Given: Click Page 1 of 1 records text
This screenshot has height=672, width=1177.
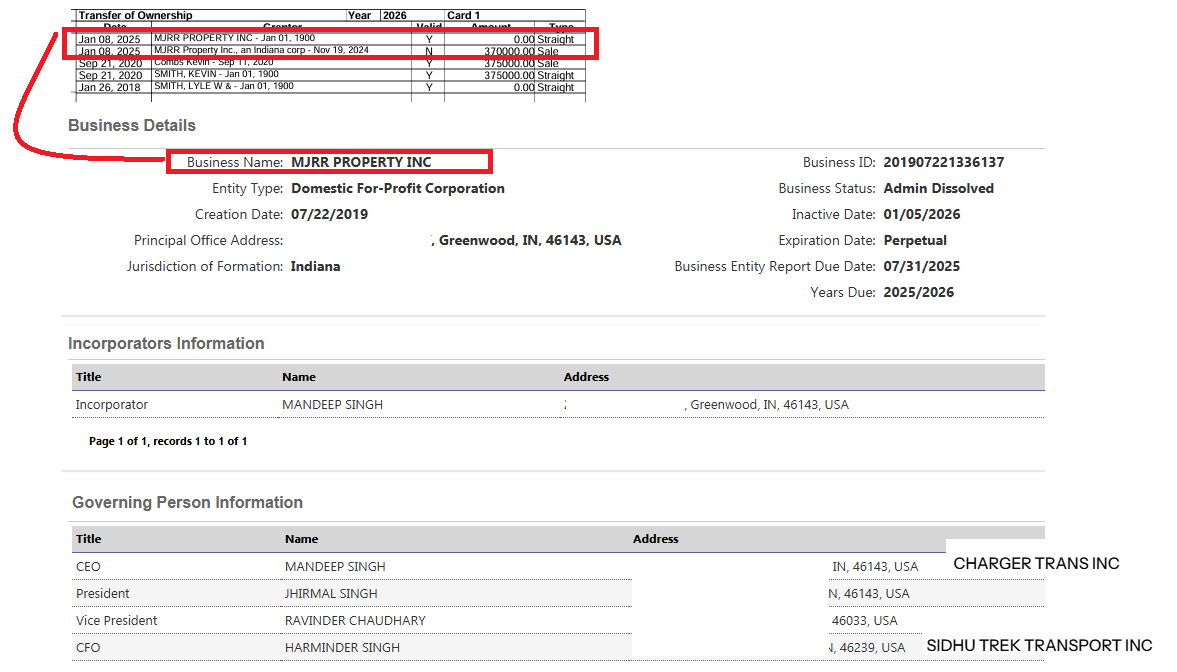Looking at the screenshot, I should (x=168, y=441).
